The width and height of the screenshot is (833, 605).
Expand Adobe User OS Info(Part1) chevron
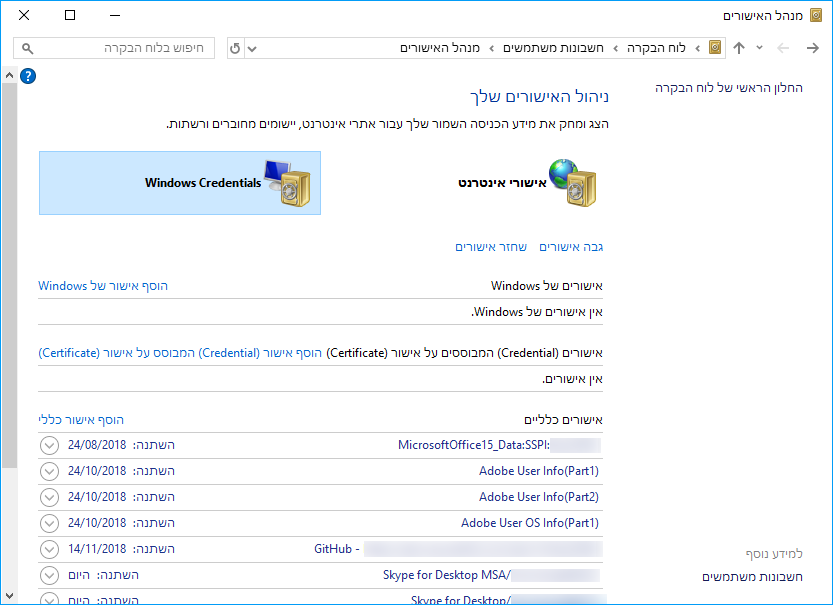[x=49, y=523]
